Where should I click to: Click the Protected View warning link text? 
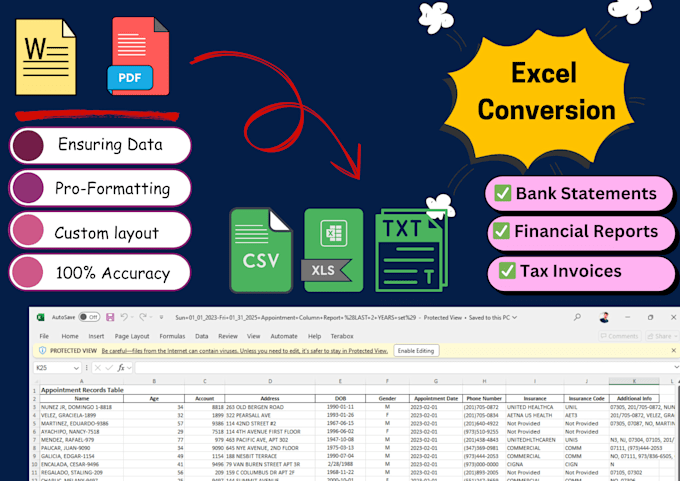click(245, 351)
